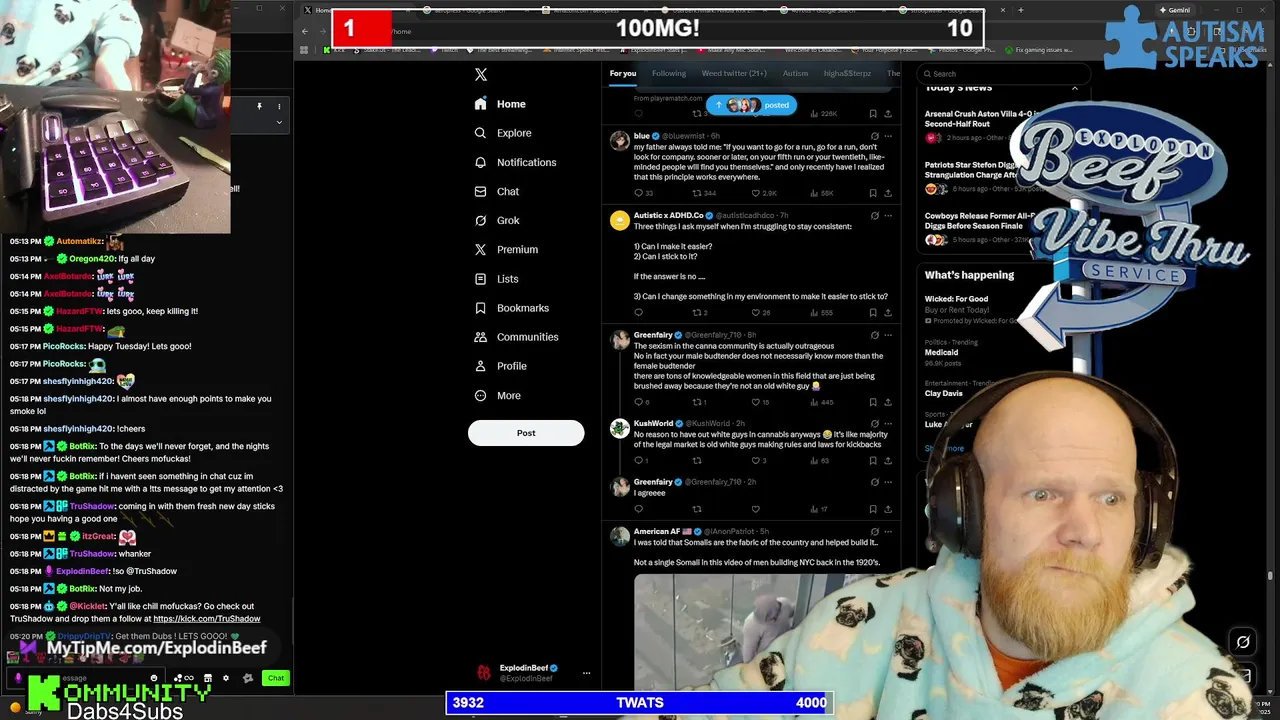The image size is (1280, 720).
Task: Open Lists in the sidebar
Action: [x=496, y=279]
